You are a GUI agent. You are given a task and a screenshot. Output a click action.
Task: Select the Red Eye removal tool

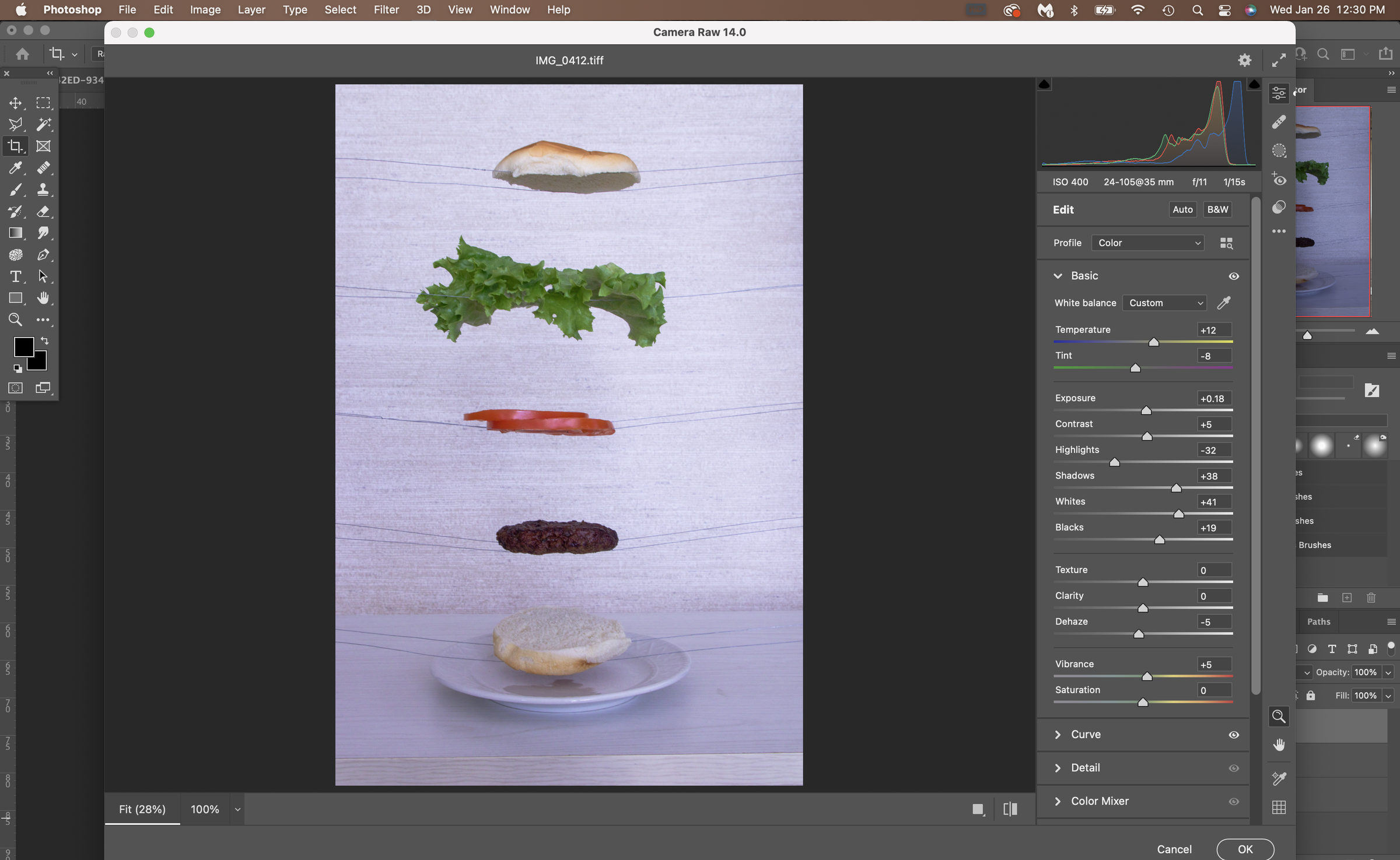1280,180
